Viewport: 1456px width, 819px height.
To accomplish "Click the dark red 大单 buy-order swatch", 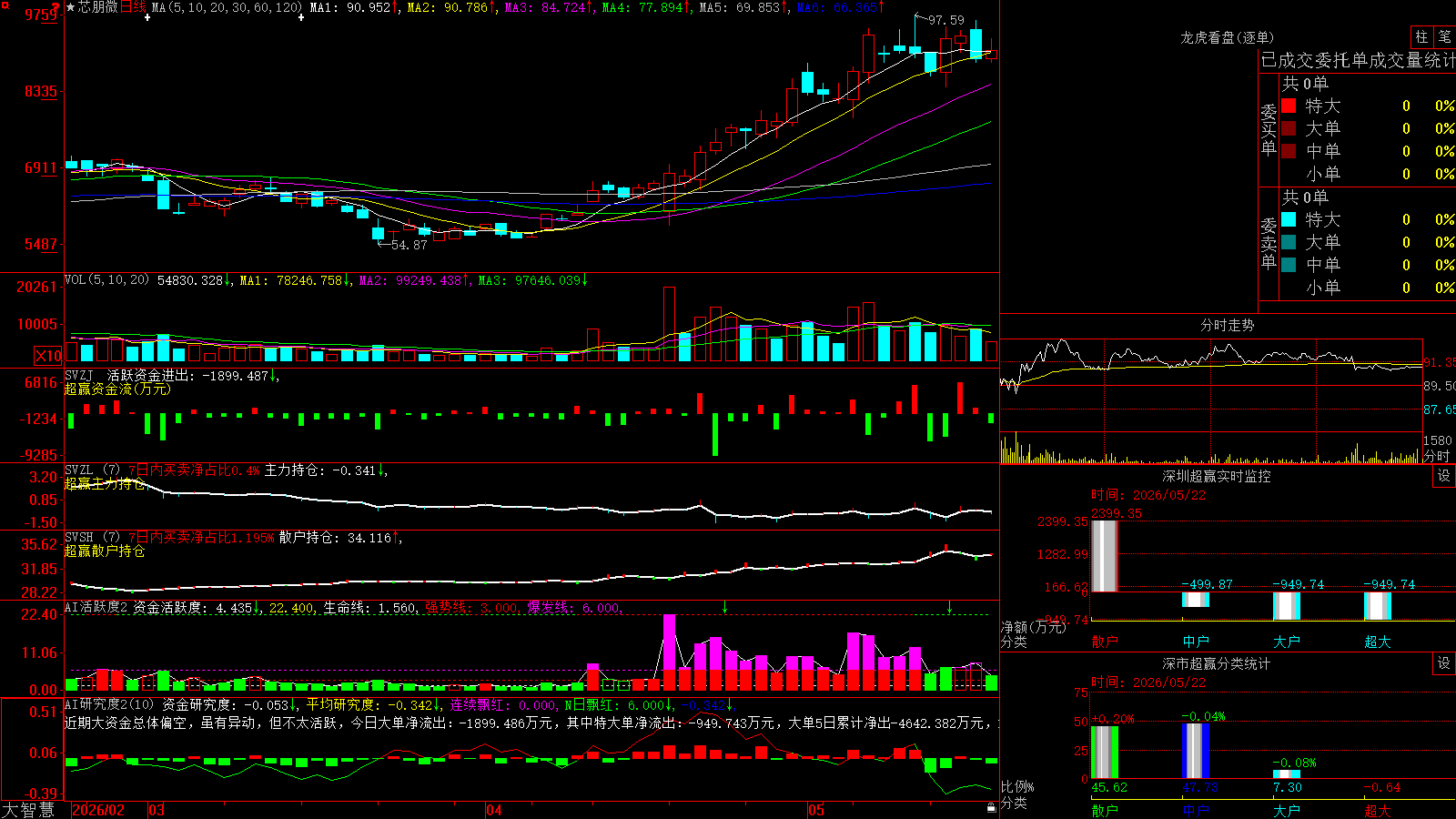I will pyautogui.click(x=1289, y=128).
